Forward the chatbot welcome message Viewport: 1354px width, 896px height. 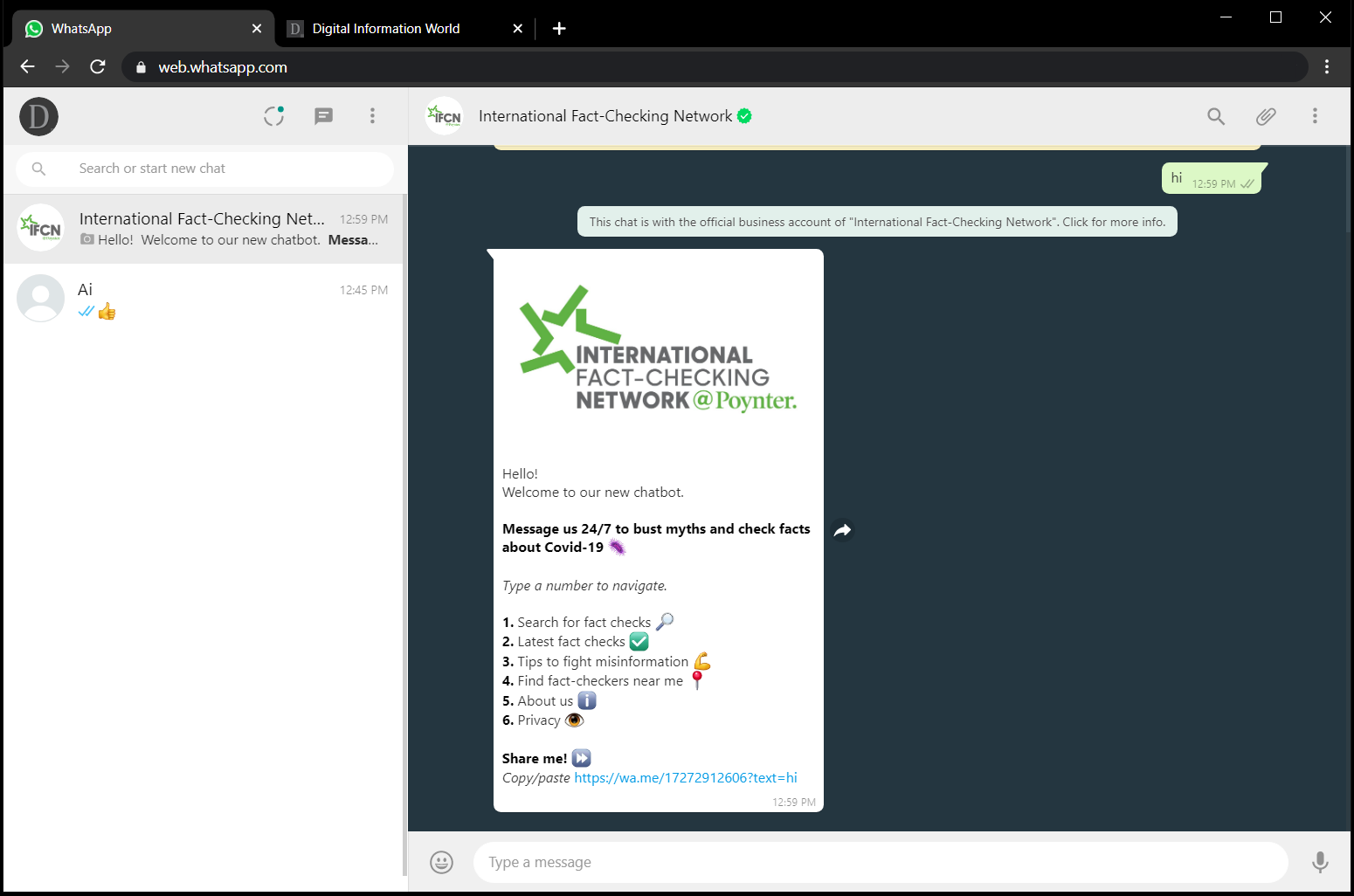[842, 530]
